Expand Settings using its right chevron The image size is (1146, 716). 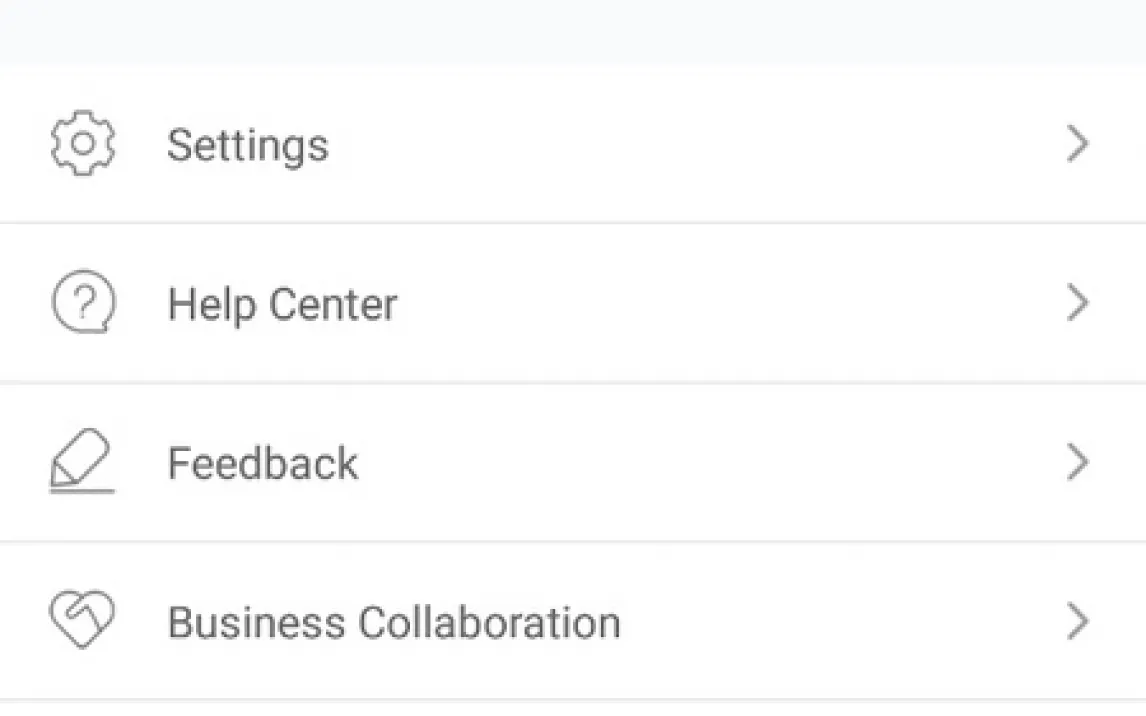coord(1077,144)
